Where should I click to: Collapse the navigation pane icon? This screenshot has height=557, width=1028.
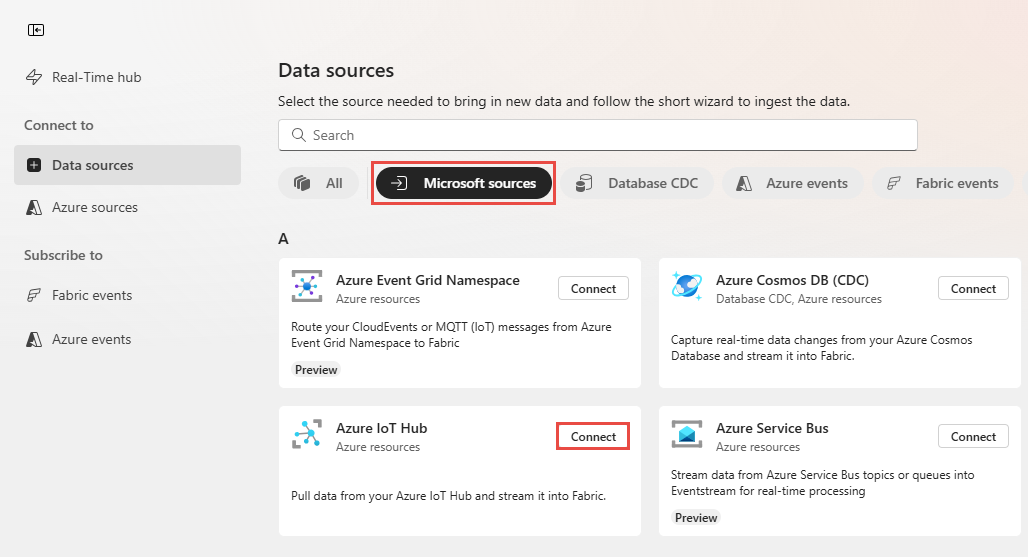36,30
